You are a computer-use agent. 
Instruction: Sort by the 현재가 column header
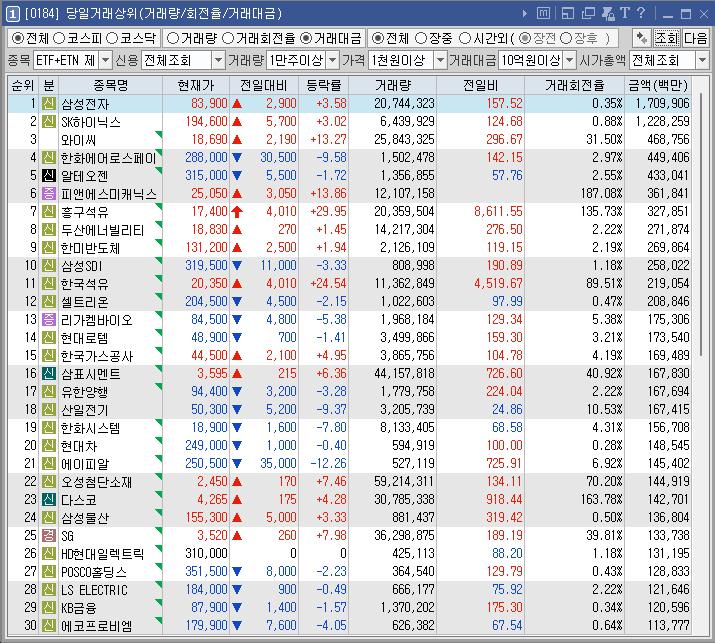tap(196, 85)
